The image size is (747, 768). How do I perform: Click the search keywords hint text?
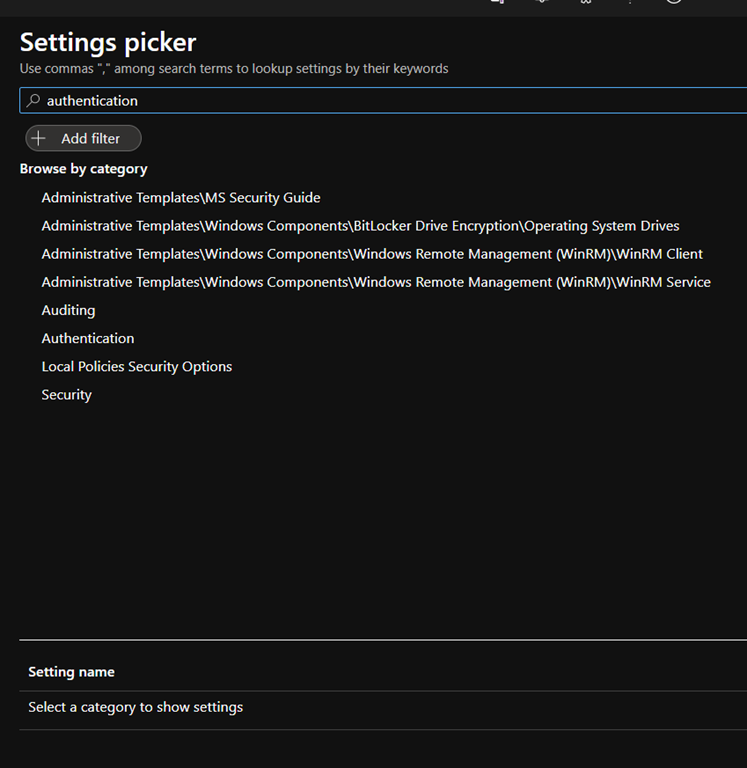tap(234, 69)
